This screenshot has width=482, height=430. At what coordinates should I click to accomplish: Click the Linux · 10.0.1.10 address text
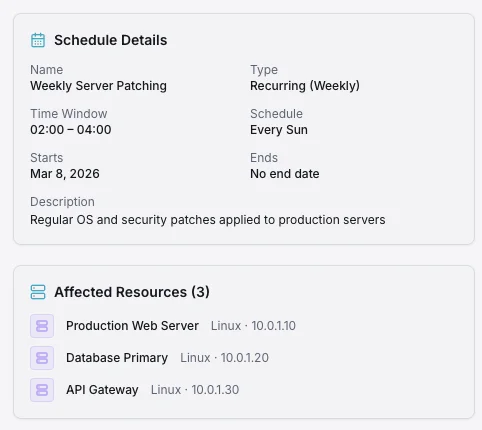(253, 326)
